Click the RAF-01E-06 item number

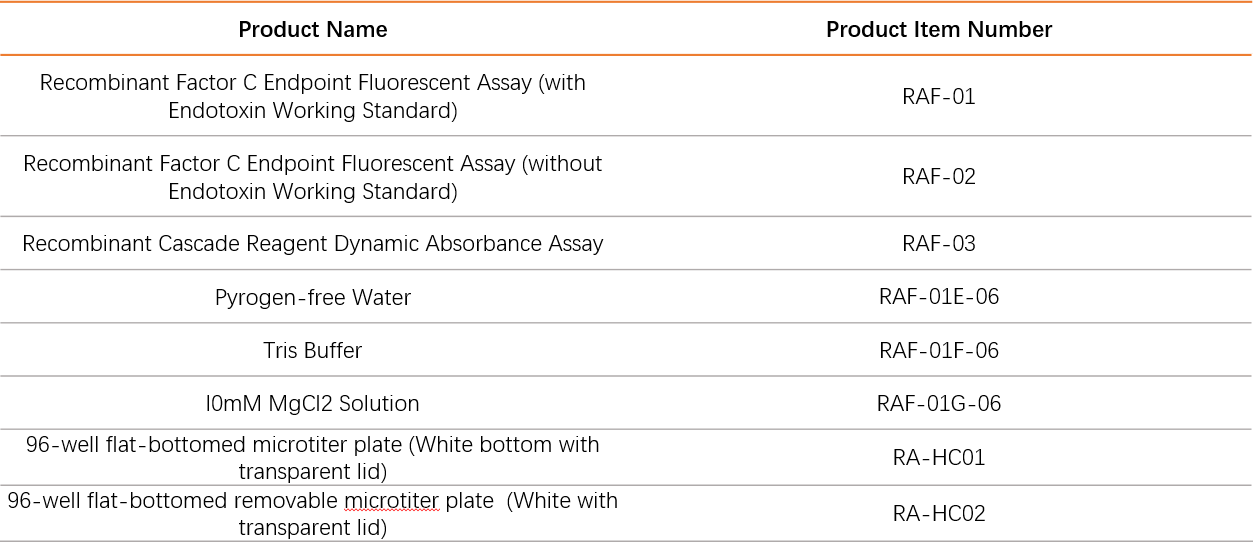point(939,297)
